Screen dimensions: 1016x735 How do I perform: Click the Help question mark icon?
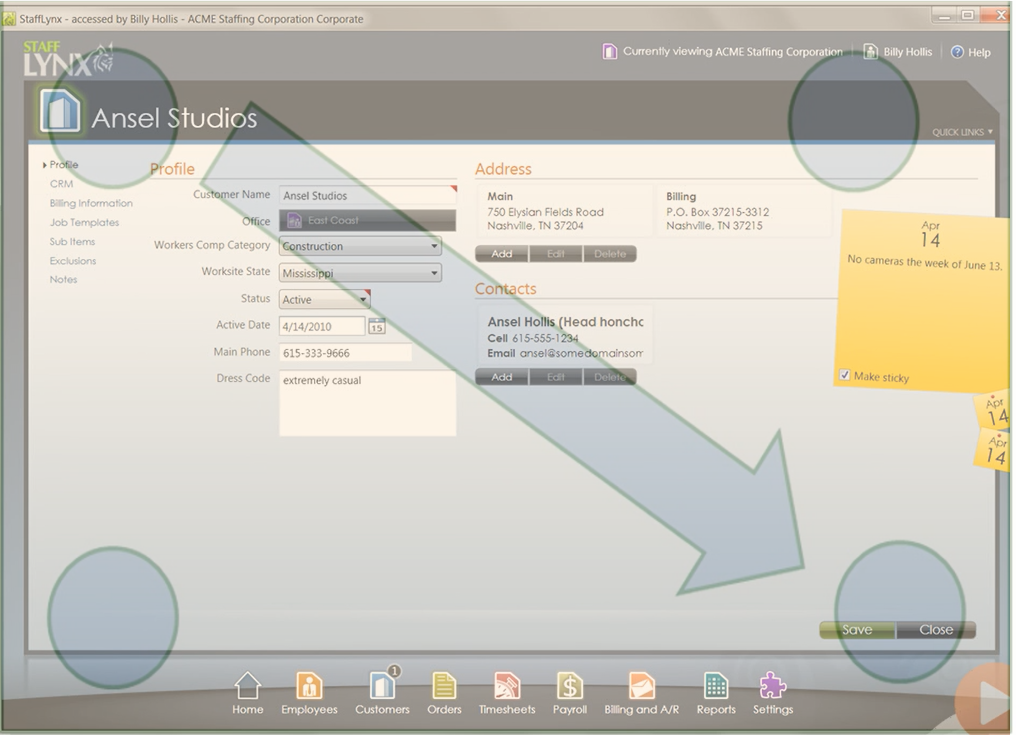click(957, 52)
